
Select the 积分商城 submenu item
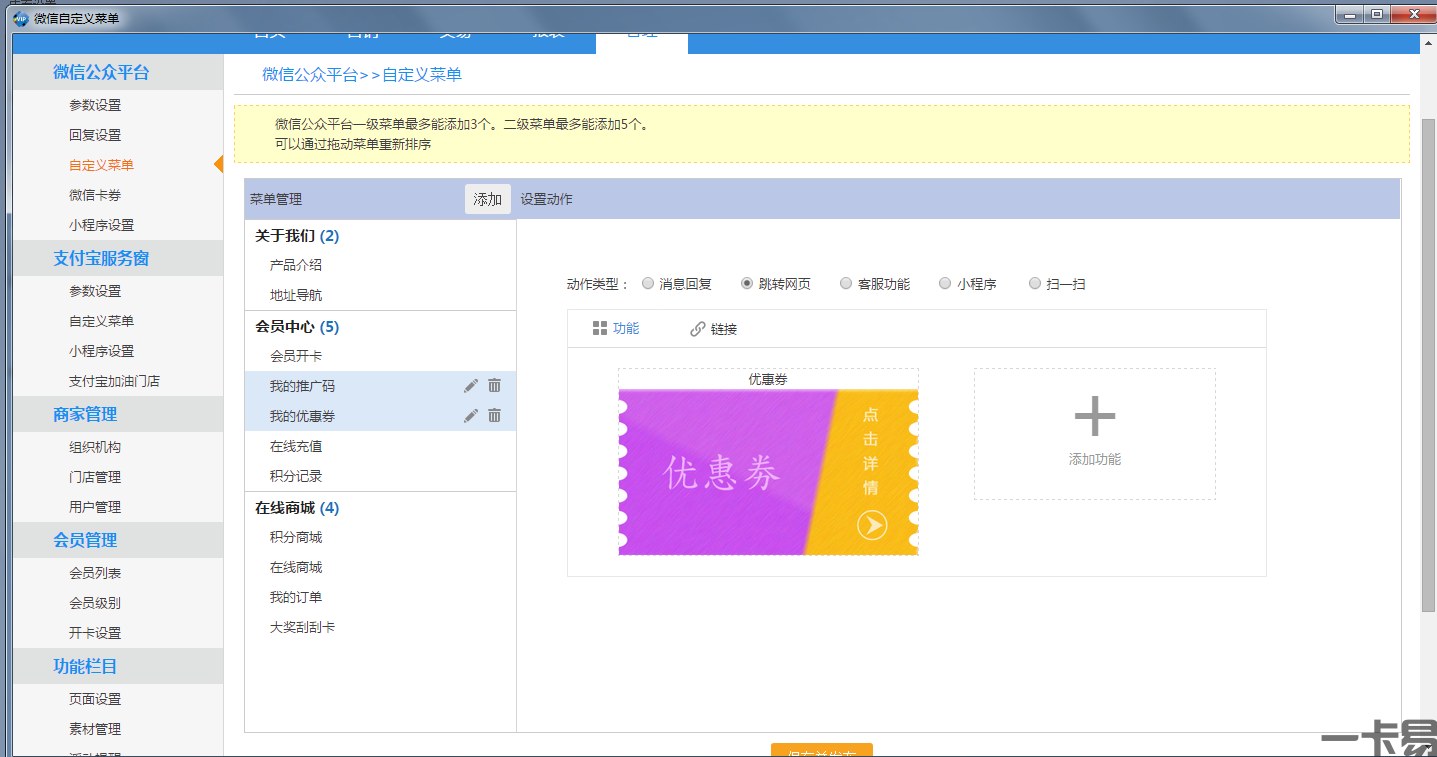[x=296, y=537]
